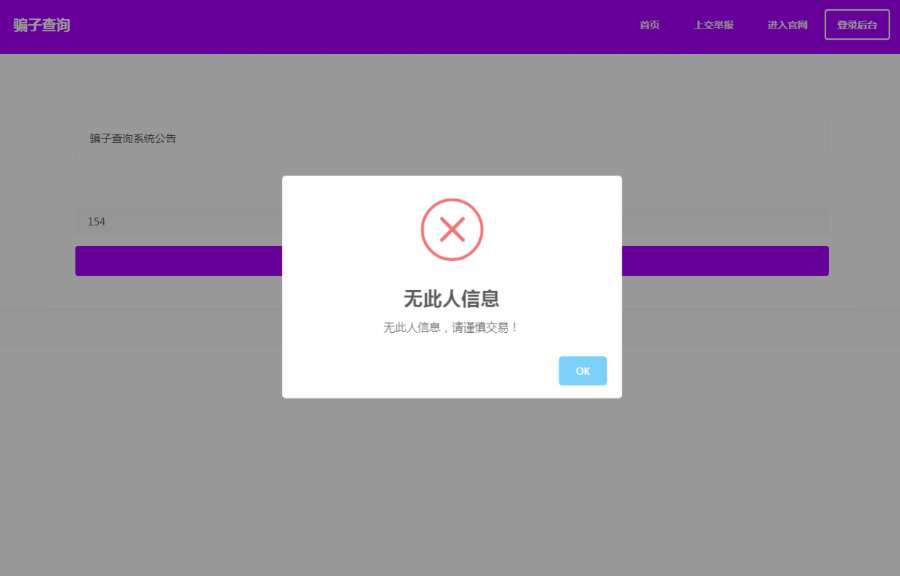Click the circled cross in the alert
Image resolution: width=900 pixels, height=576 pixels.
[x=452, y=230]
